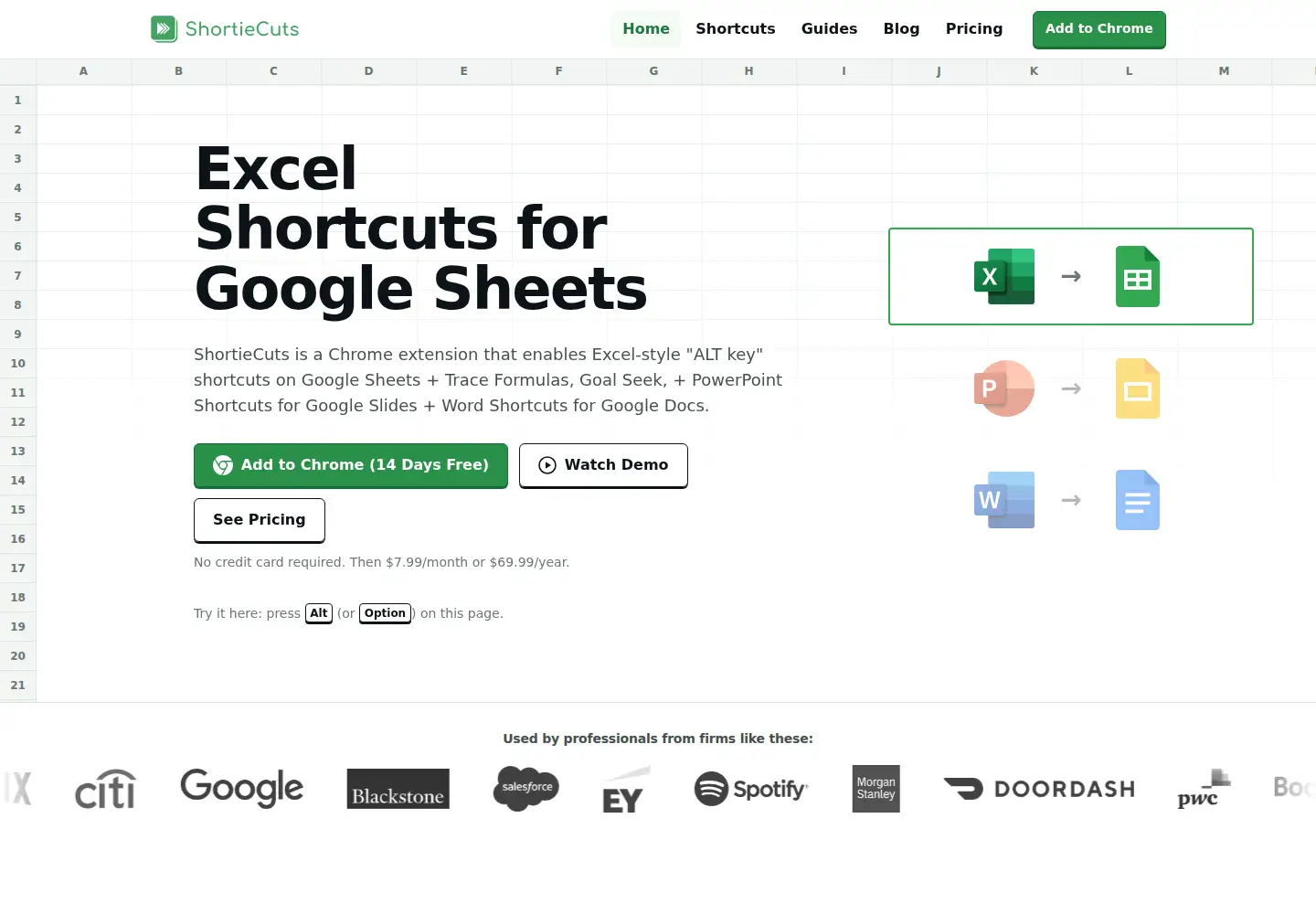Click the DoorDash logo
This screenshot has width=1316, height=914.
click(1039, 789)
